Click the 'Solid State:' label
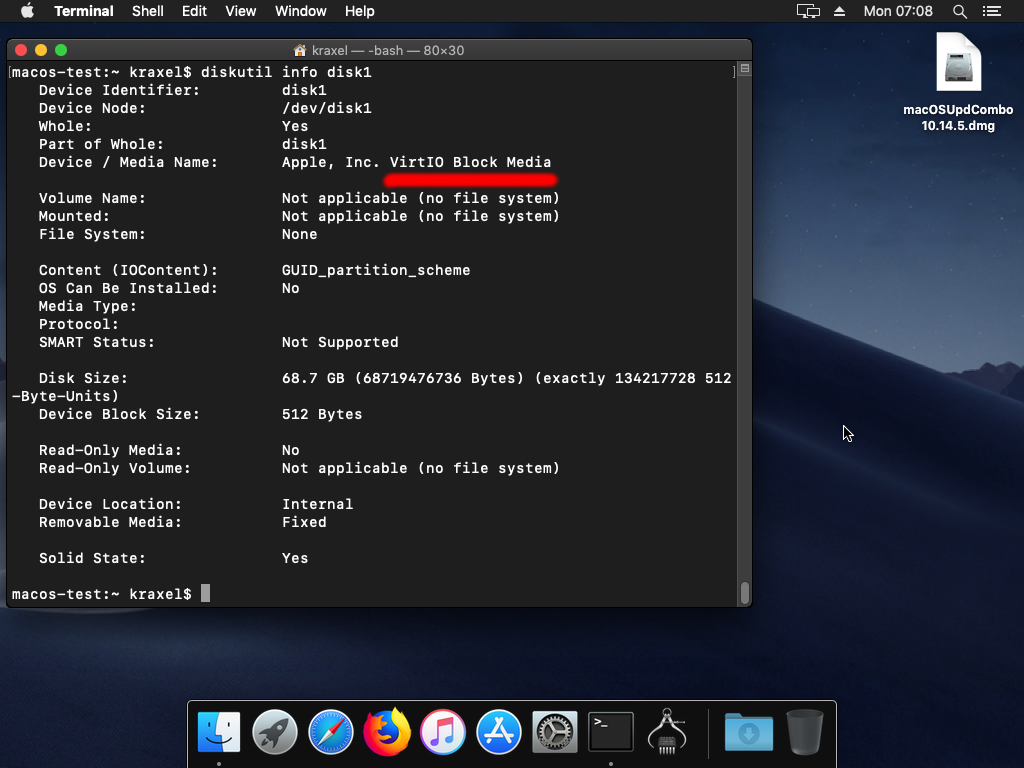1024x768 pixels. [92, 558]
